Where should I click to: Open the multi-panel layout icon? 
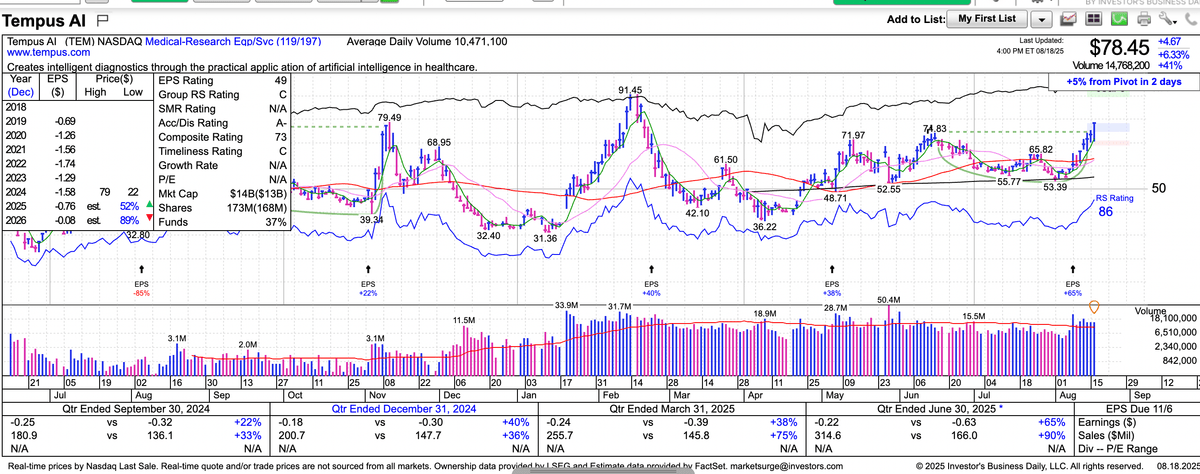click(1093, 19)
